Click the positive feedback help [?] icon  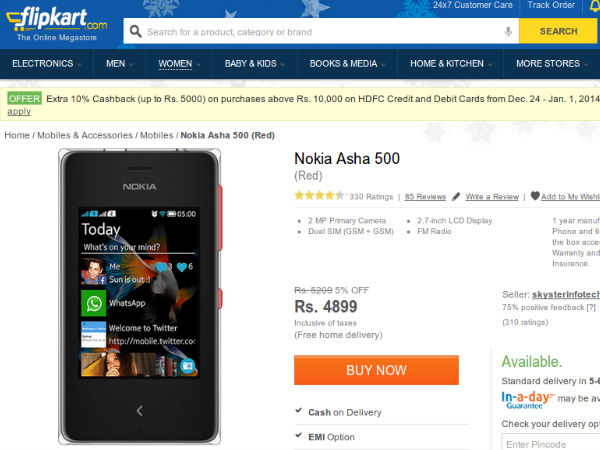(591, 307)
